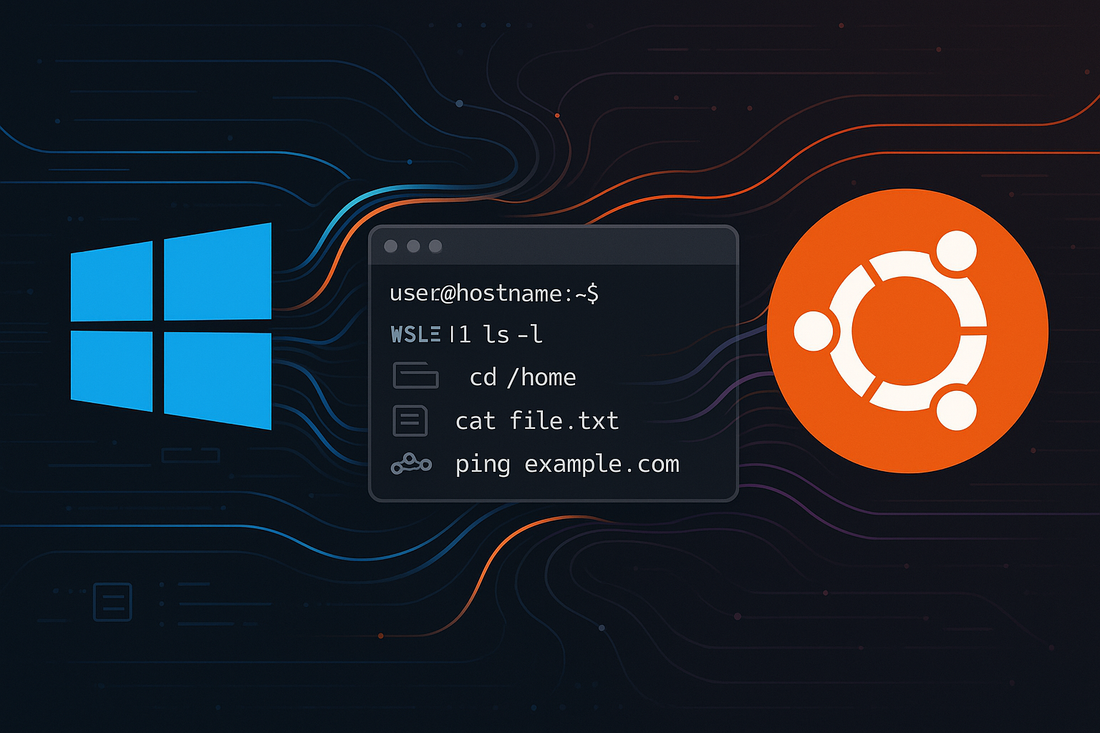Click the leftmost dot in terminal title bar
The height and width of the screenshot is (733, 1100).
(390, 246)
